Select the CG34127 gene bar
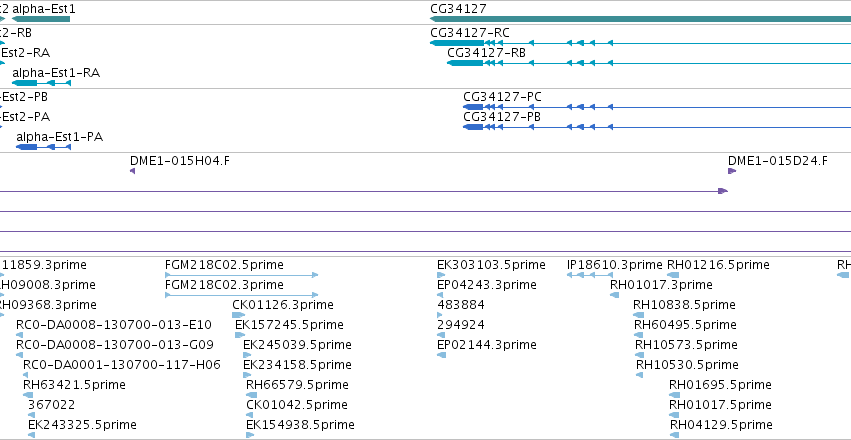 [x=640, y=19]
